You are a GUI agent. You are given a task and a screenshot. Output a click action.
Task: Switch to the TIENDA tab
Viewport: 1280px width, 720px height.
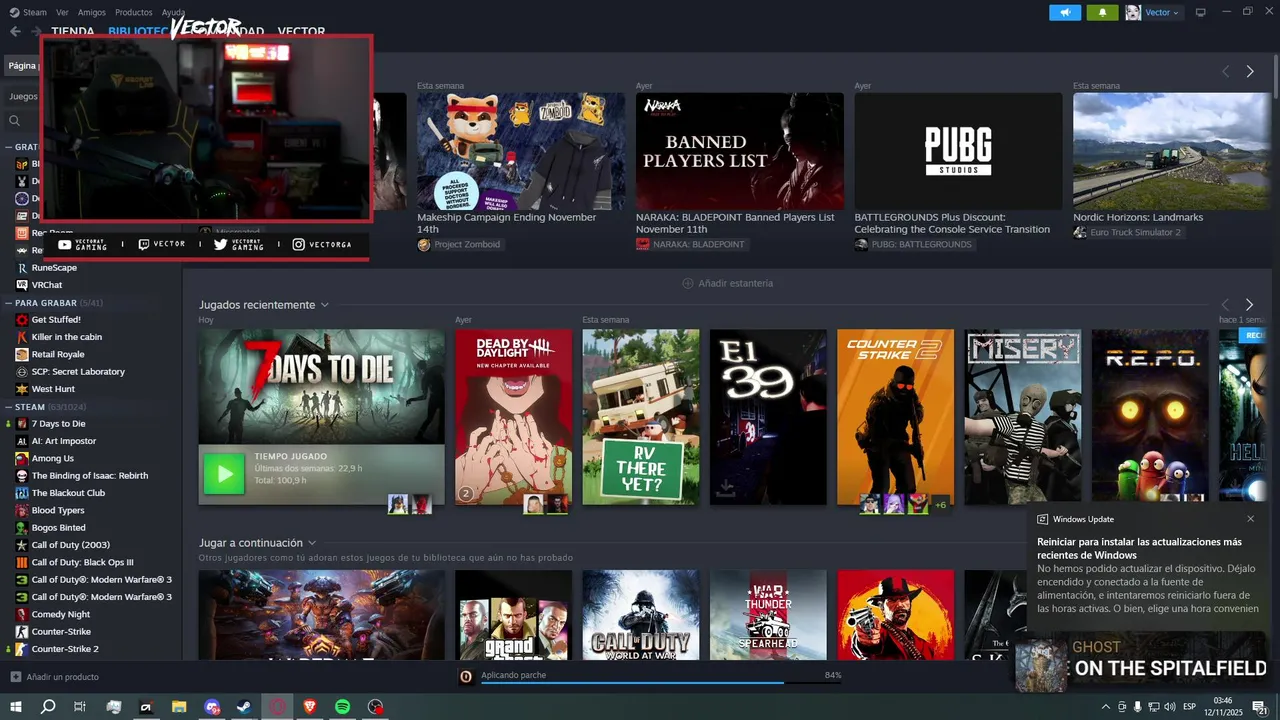coord(72,31)
